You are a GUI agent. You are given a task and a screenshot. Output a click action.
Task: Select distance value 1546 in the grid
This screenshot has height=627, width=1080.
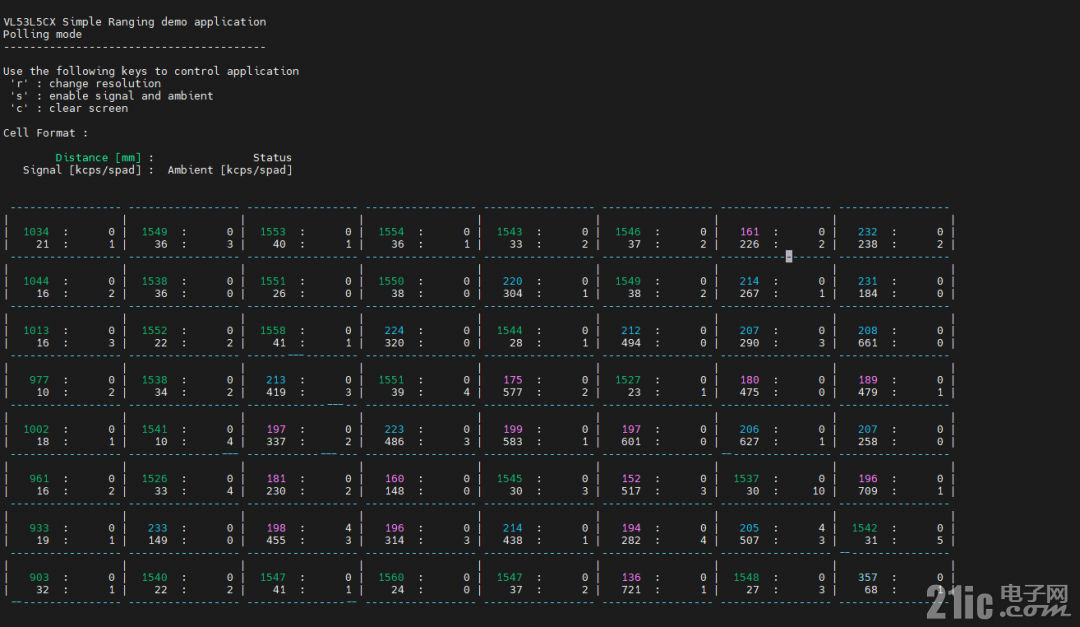click(628, 232)
